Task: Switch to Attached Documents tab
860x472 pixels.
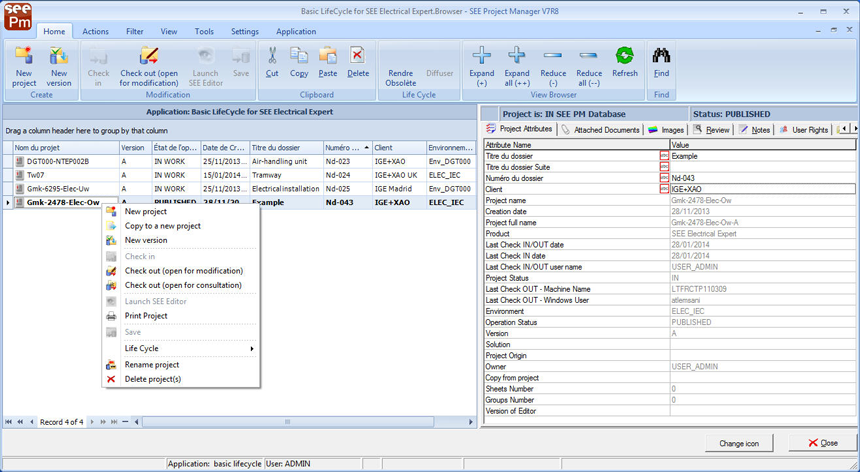Action: point(600,130)
